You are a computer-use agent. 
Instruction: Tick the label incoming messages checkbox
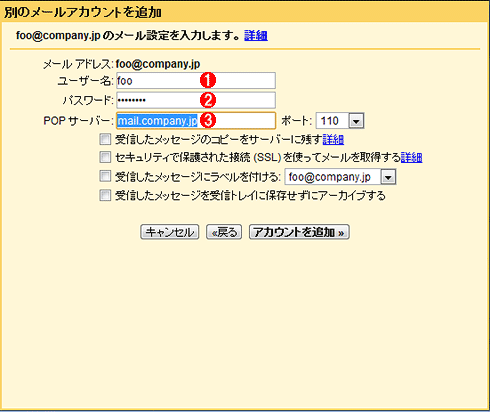point(105,176)
